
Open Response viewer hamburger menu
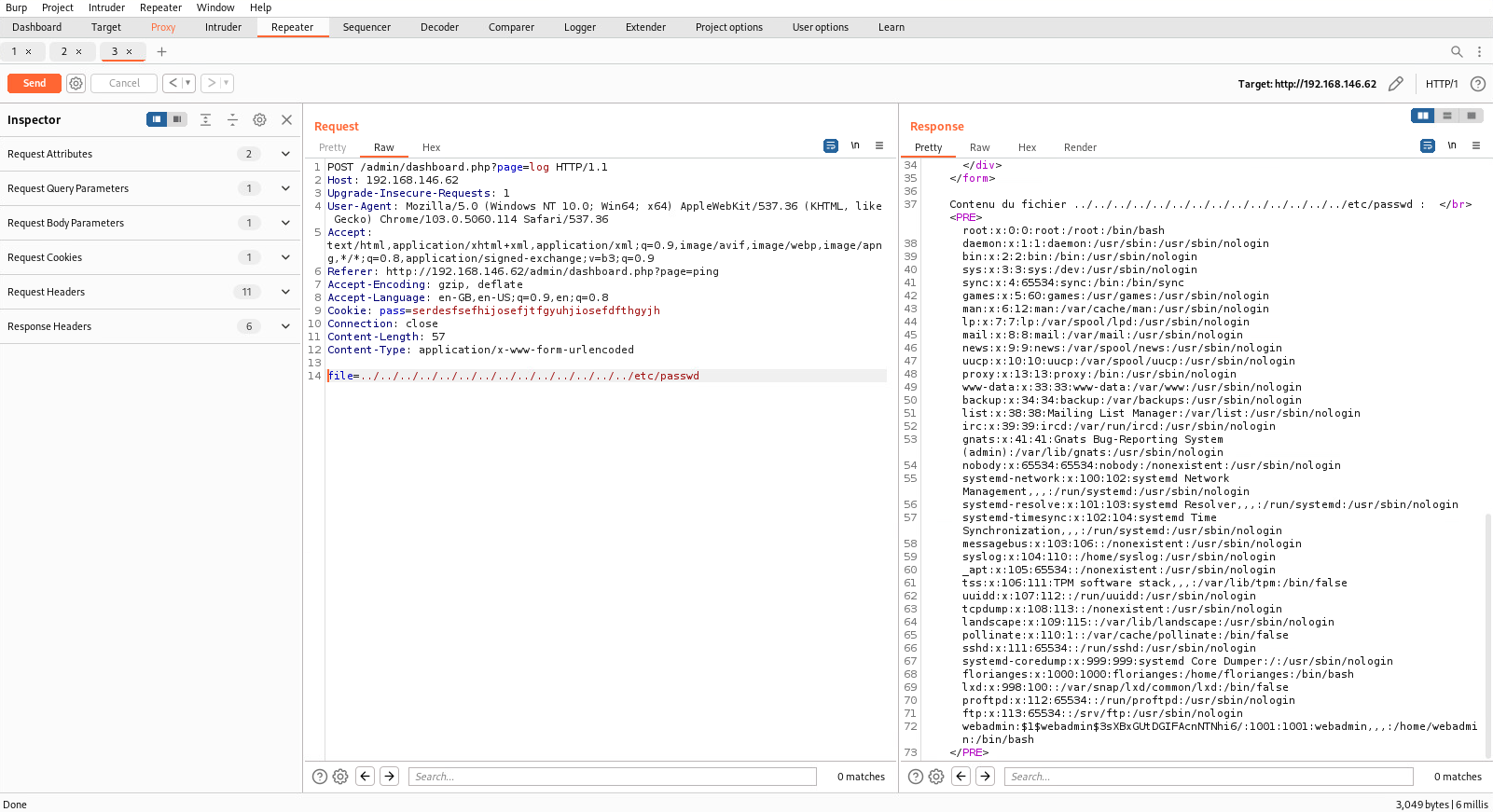click(x=1476, y=145)
